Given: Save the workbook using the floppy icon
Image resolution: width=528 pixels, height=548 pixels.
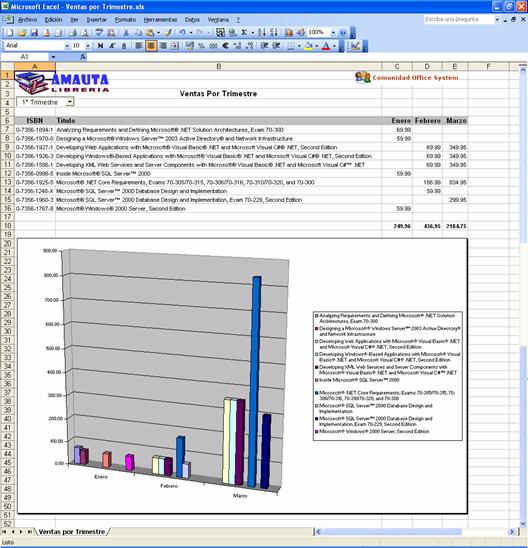Looking at the screenshot, I should pyautogui.click(x=34, y=33).
